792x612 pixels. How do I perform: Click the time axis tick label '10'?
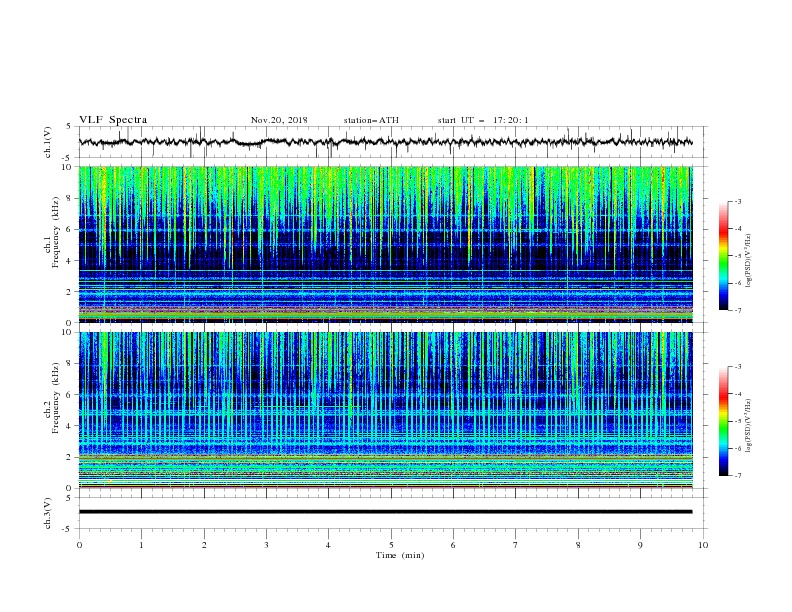point(703,545)
